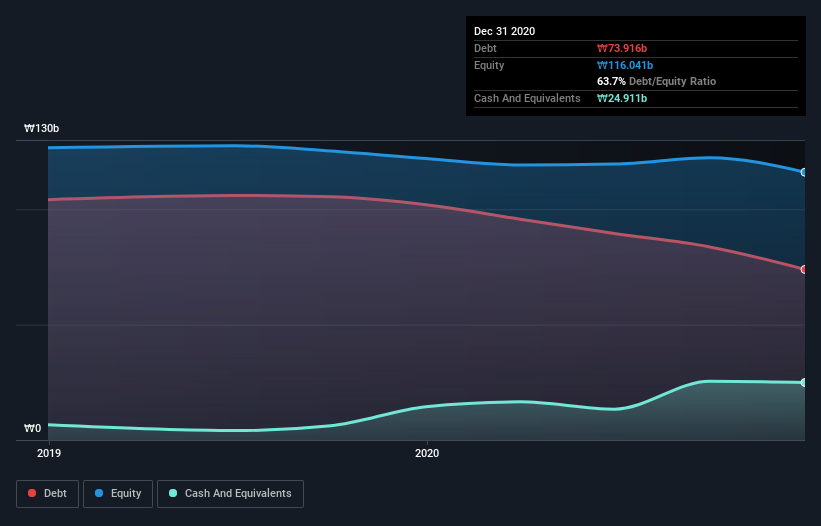
Task: Click the Equity label in tooltip
Action: click(x=489, y=65)
